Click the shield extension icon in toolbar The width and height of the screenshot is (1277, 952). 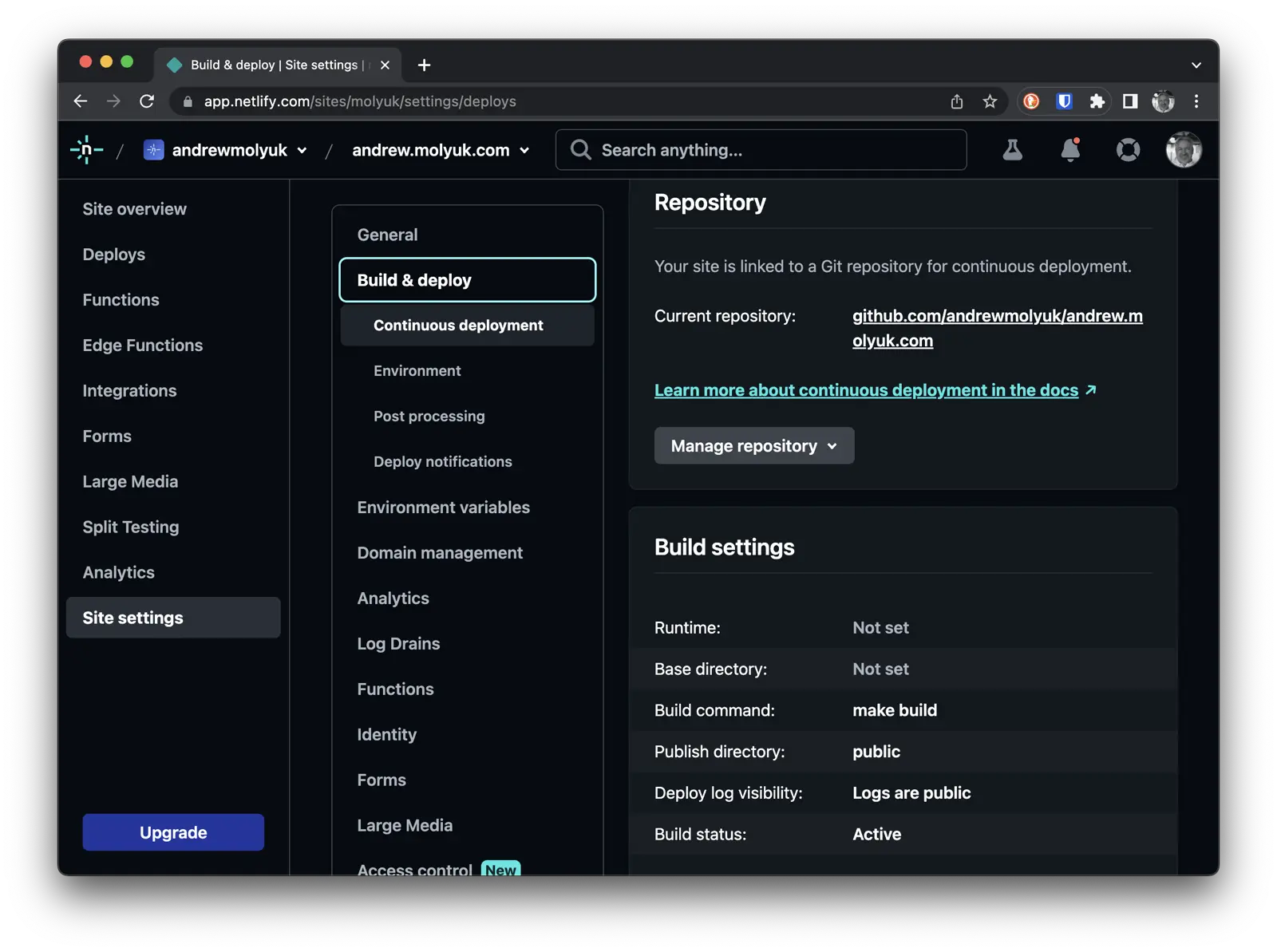(x=1064, y=101)
